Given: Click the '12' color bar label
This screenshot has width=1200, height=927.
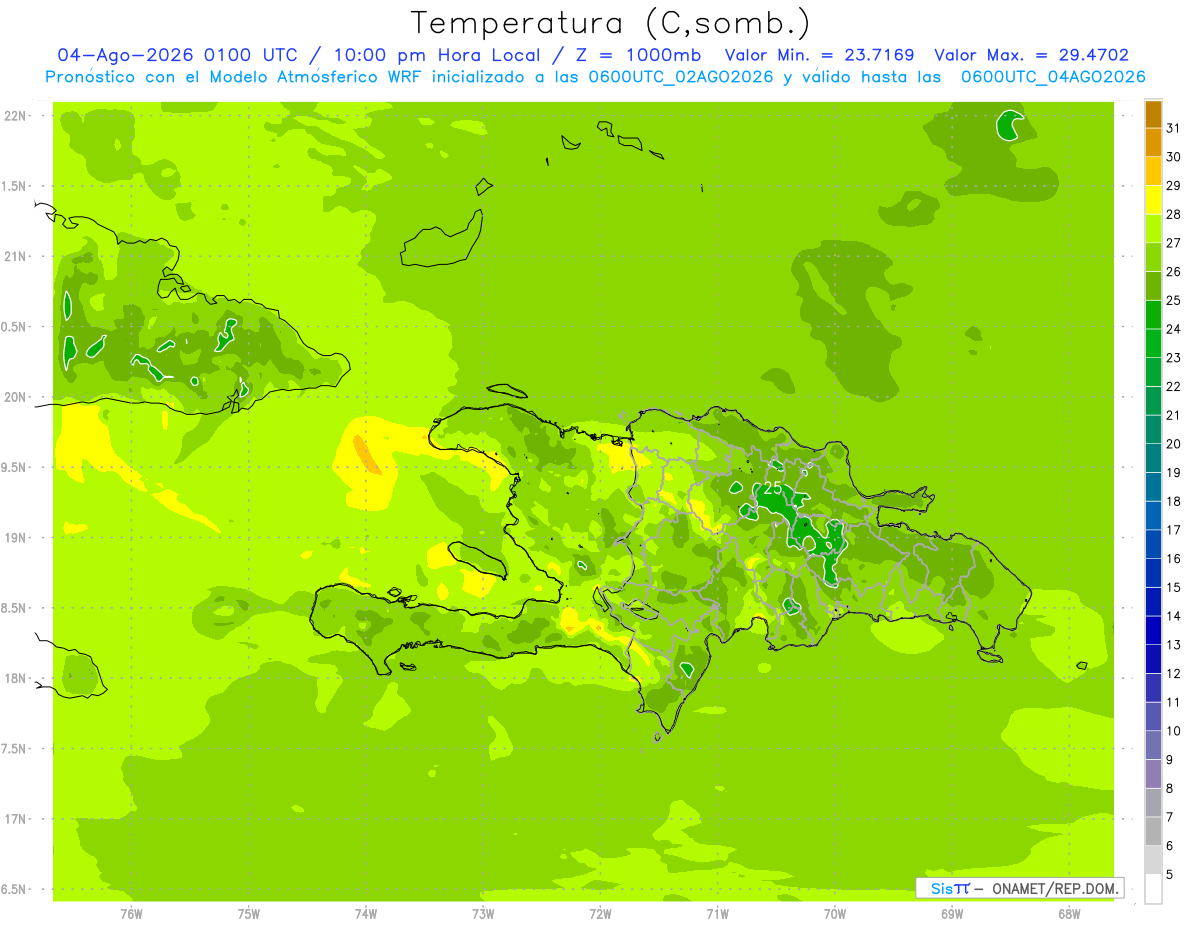Looking at the screenshot, I should (x=1173, y=674).
